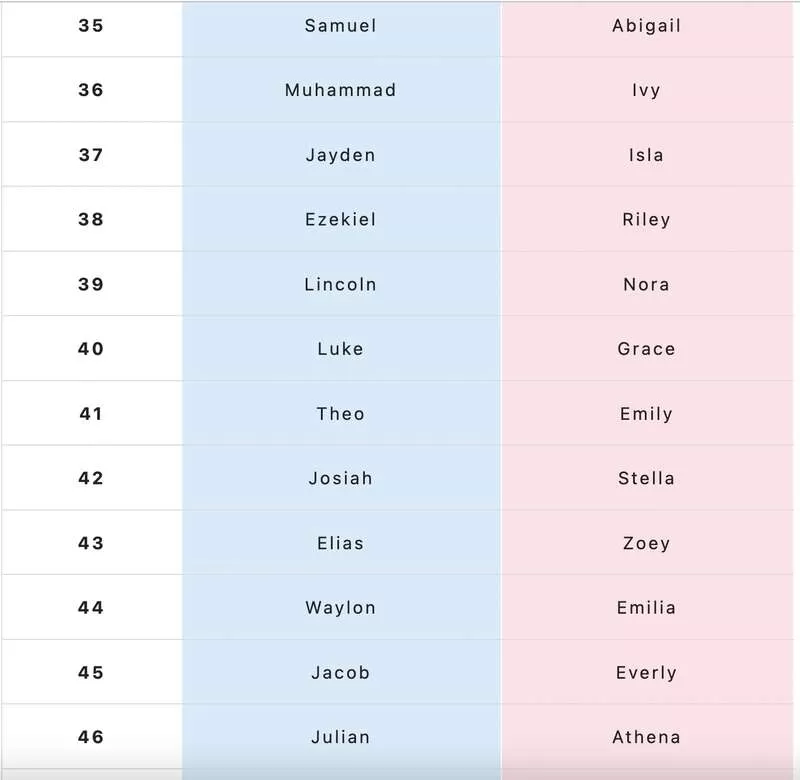Click the girl name Emily
This screenshot has height=780, width=800.
tap(646, 414)
